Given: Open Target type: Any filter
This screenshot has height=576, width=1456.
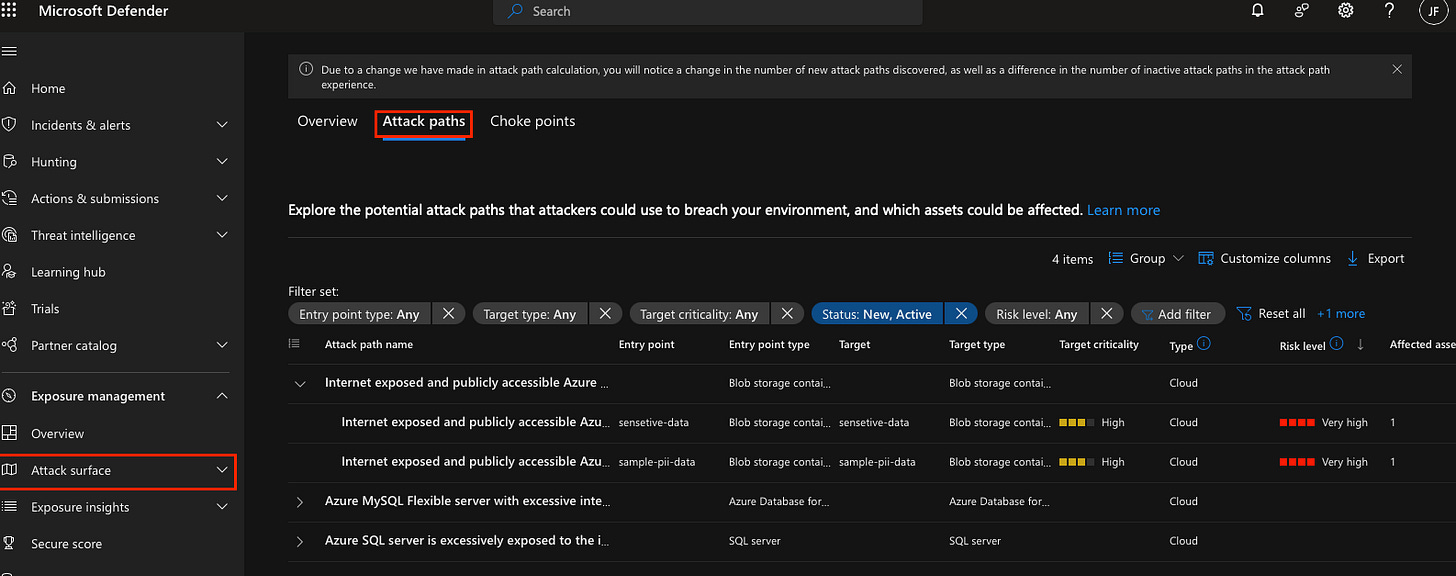Looking at the screenshot, I should (530, 314).
